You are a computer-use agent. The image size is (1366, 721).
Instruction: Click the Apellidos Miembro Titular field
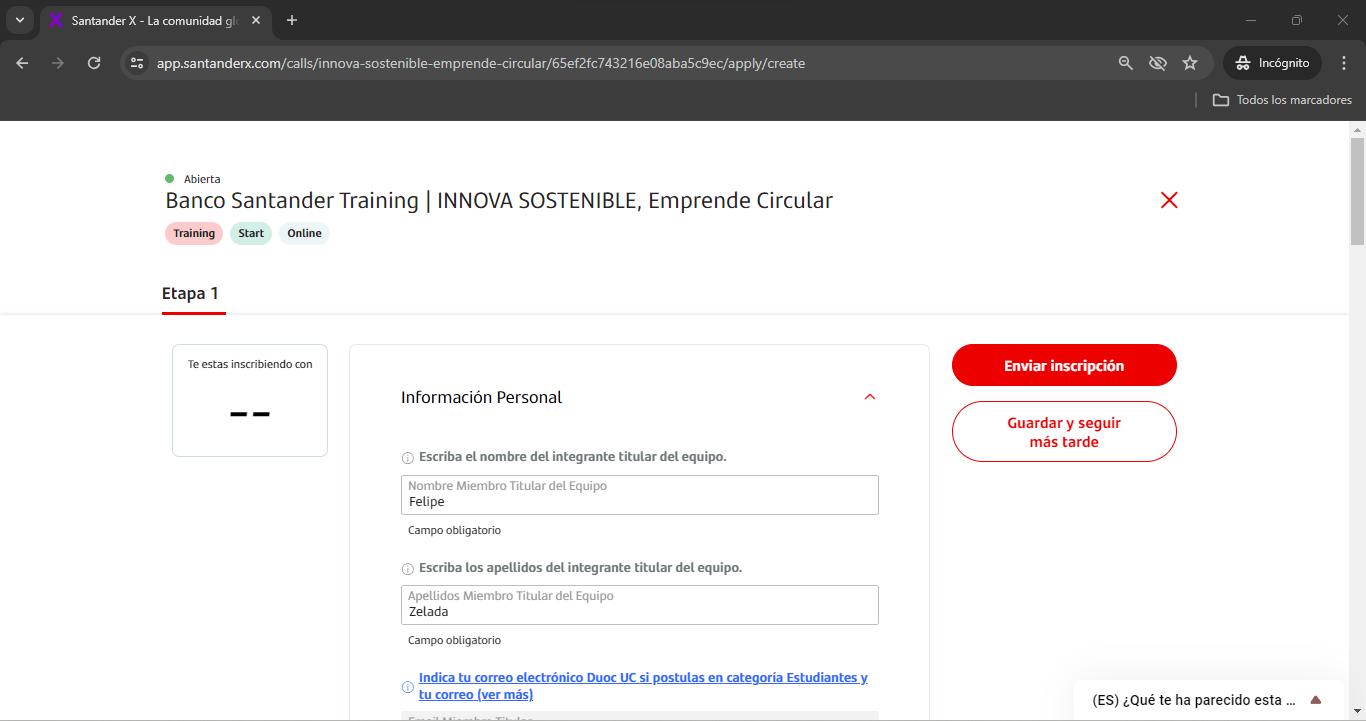[x=640, y=605]
